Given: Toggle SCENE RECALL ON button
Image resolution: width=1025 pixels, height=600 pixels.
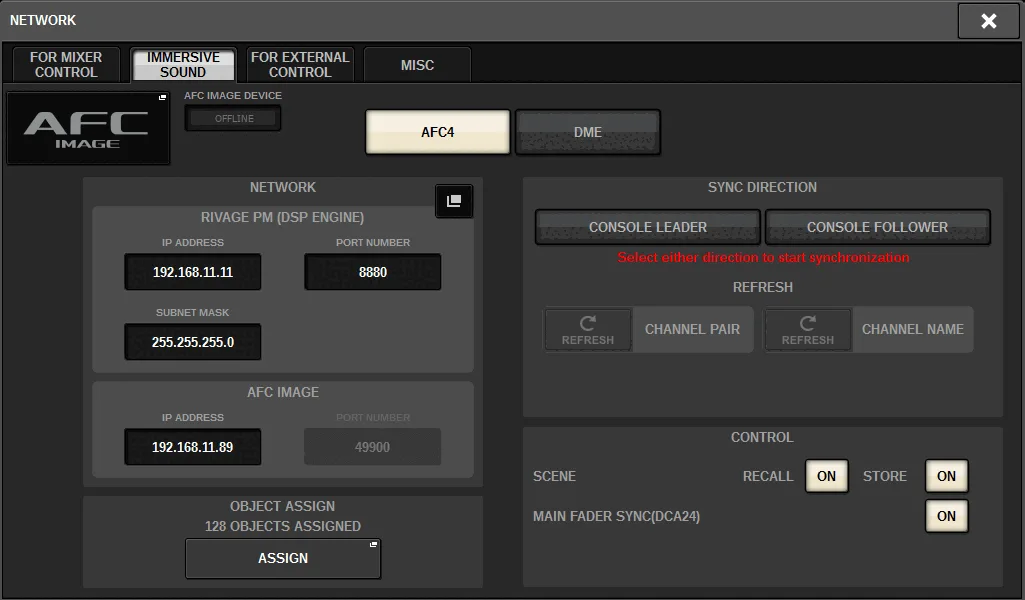Looking at the screenshot, I should 826,476.
